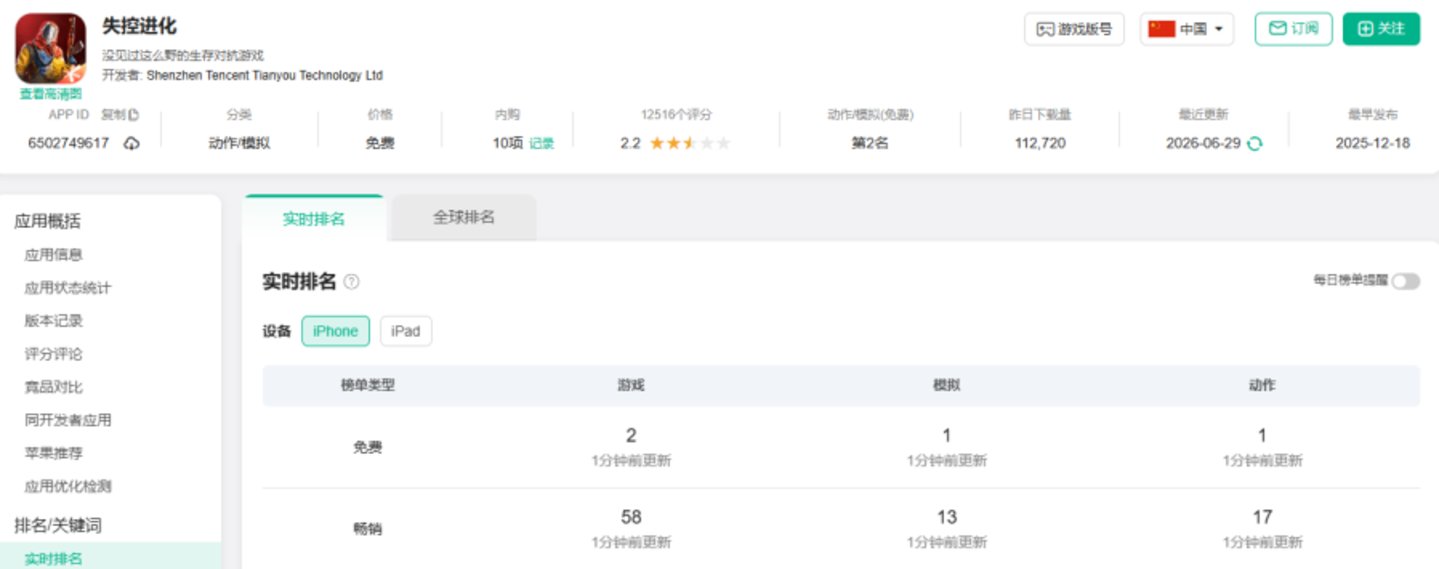Viewport: 1439px width, 569px height.
Task: Open the 游戏版号 button
Action: [x=1074, y=29]
